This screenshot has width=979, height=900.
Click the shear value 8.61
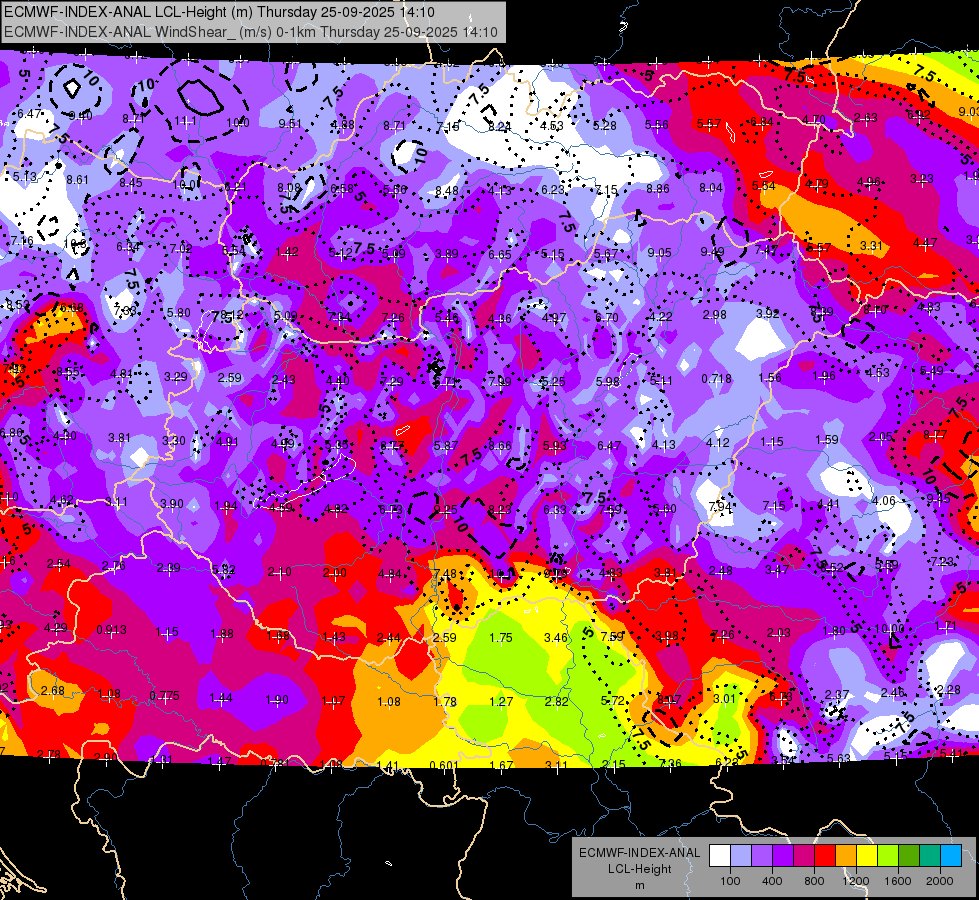tap(77, 180)
